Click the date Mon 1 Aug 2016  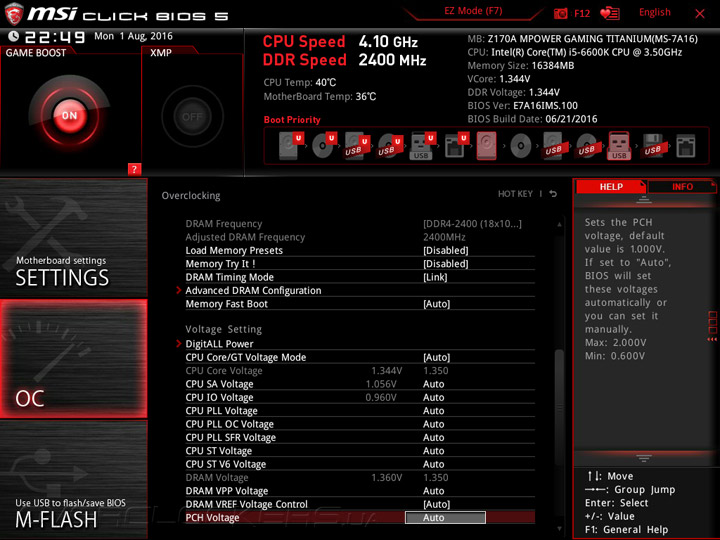[133, 36]
